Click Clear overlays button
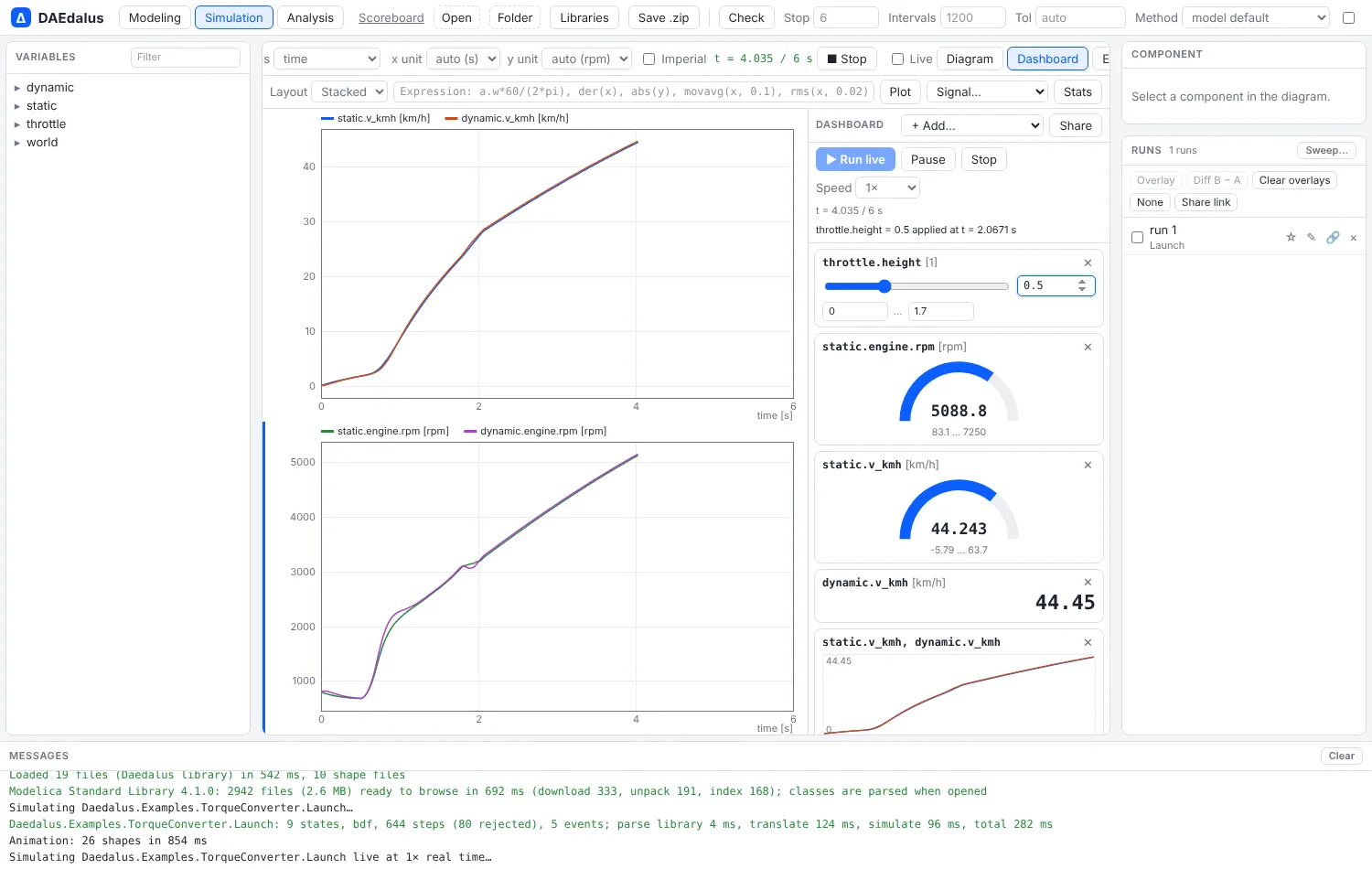 (x=1294, y=180)
